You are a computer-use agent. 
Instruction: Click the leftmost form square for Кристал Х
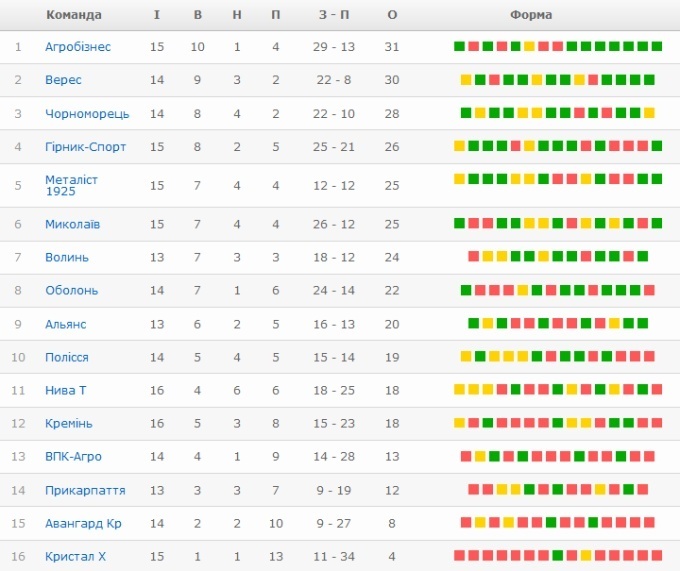459,555
